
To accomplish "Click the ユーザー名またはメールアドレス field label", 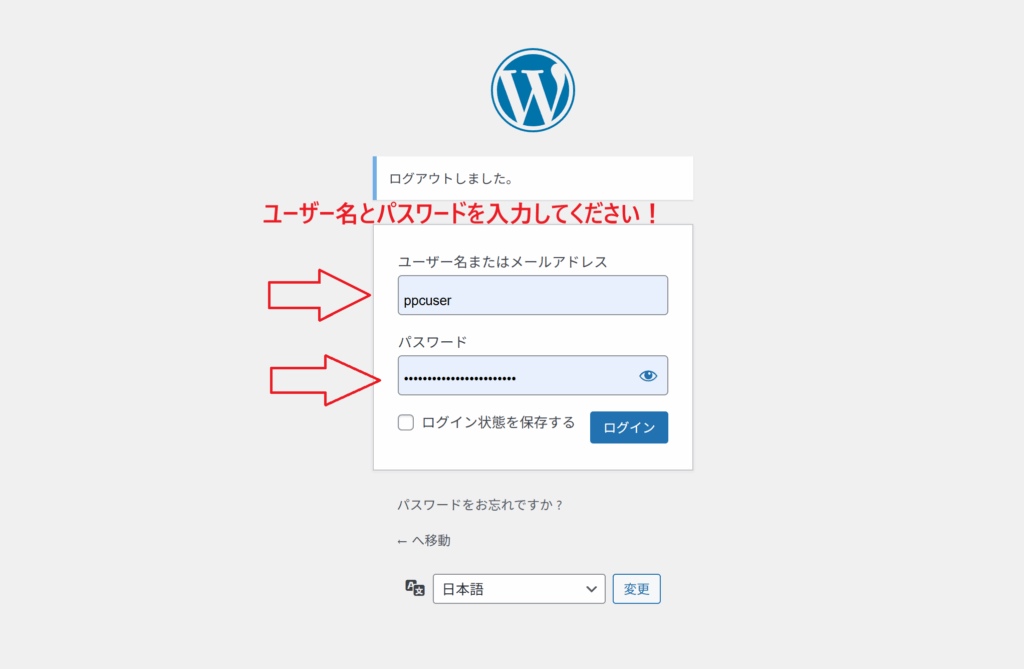I will coord(503,262).
